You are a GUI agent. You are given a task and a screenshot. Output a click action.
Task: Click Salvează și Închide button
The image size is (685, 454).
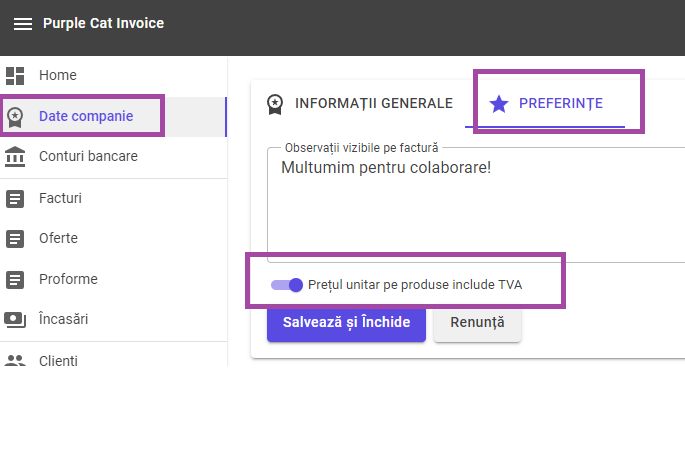pos(346,322)
